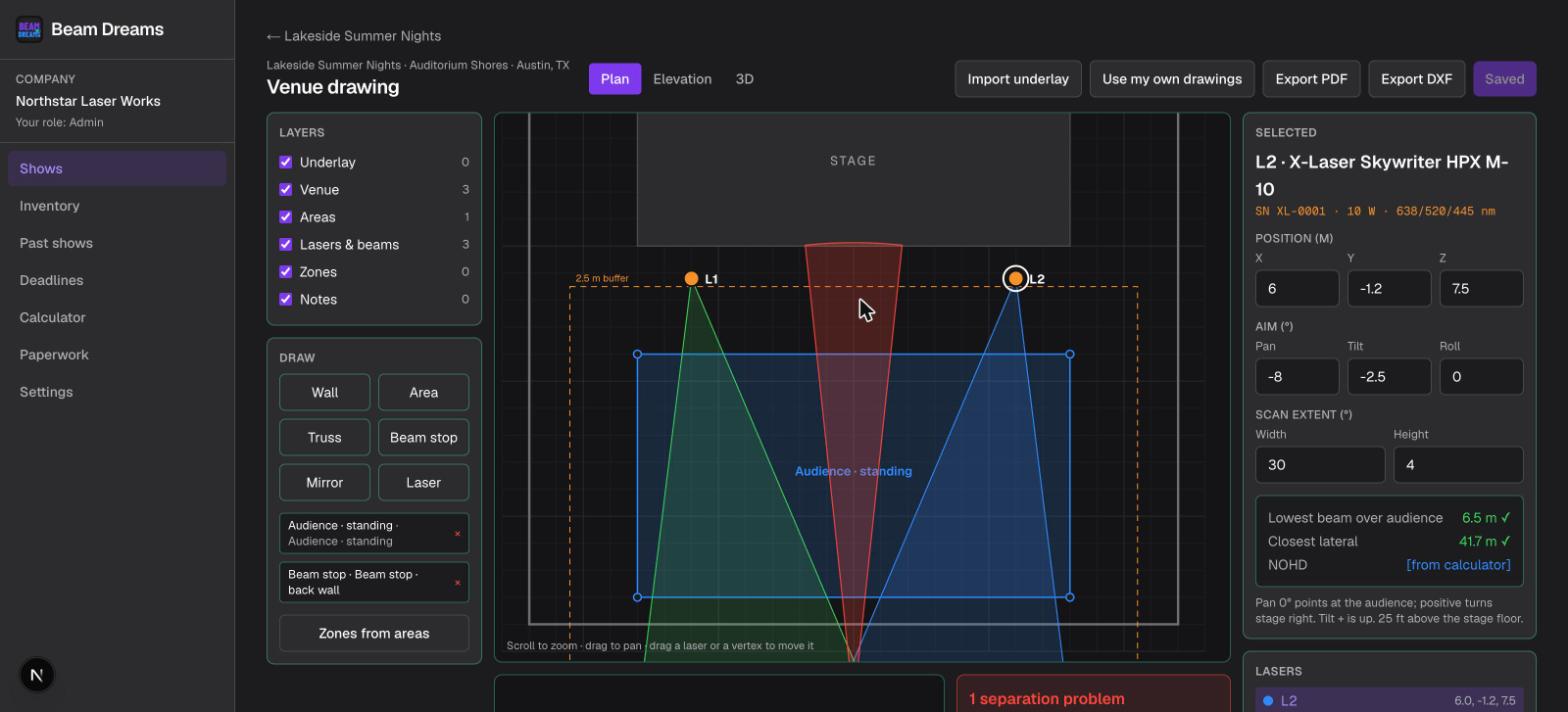Click the Northstar Laser Works company name

click(88, 101)
